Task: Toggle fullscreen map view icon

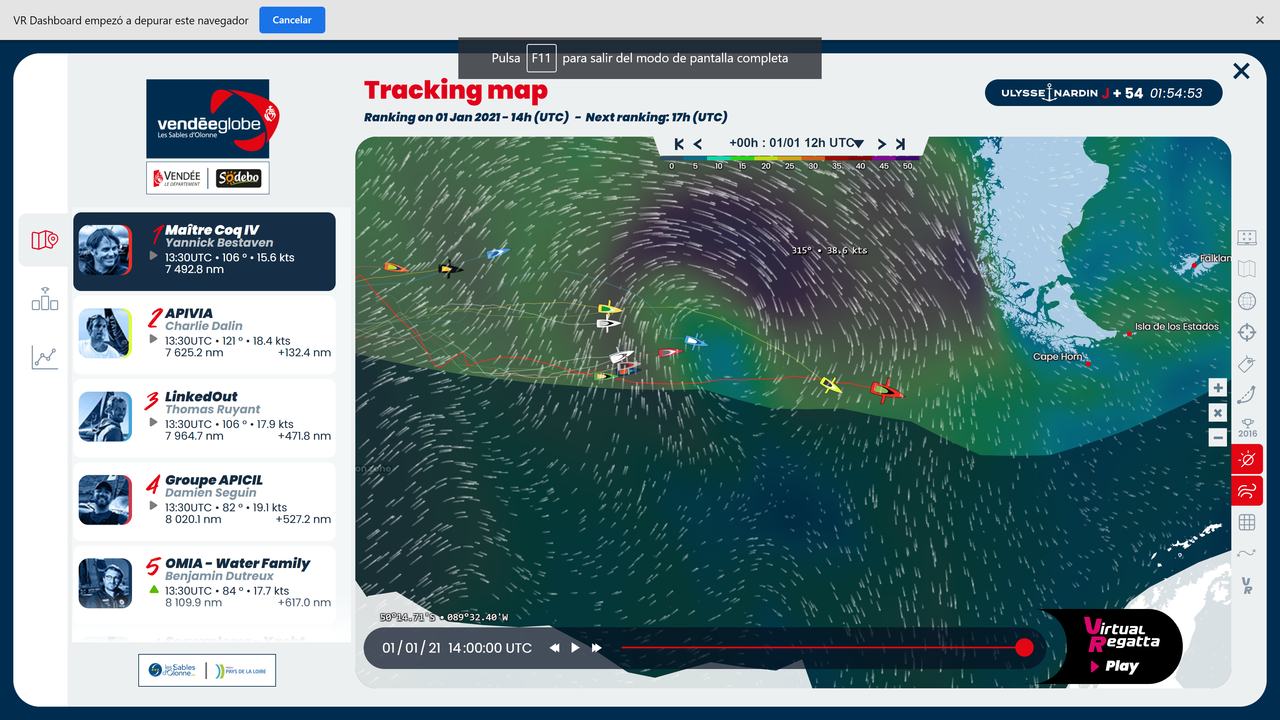Action: coord(1246,238)
